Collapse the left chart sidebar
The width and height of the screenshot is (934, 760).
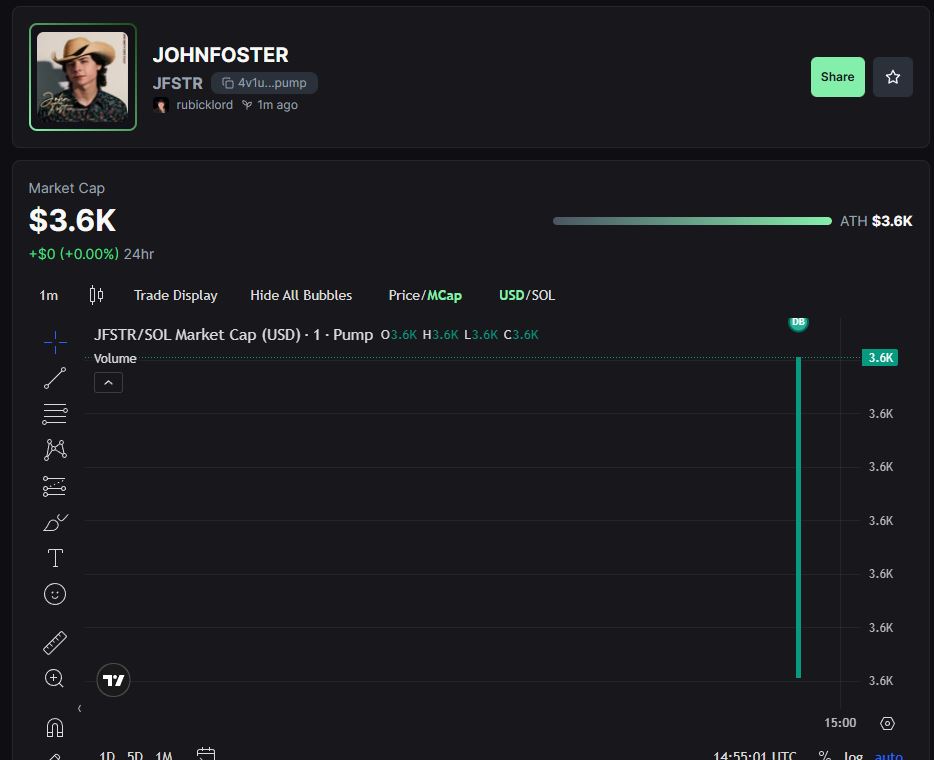pyautogui.click(x=79, y=707)
